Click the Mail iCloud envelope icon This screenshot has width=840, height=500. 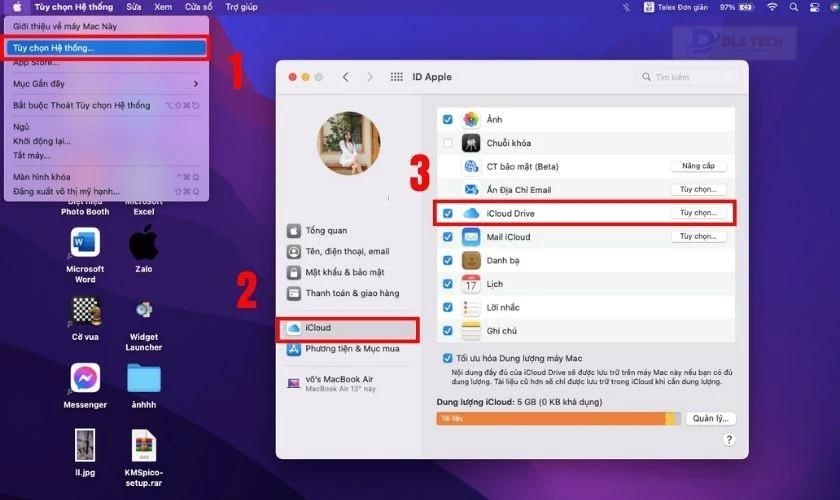[x=471, y=237]
